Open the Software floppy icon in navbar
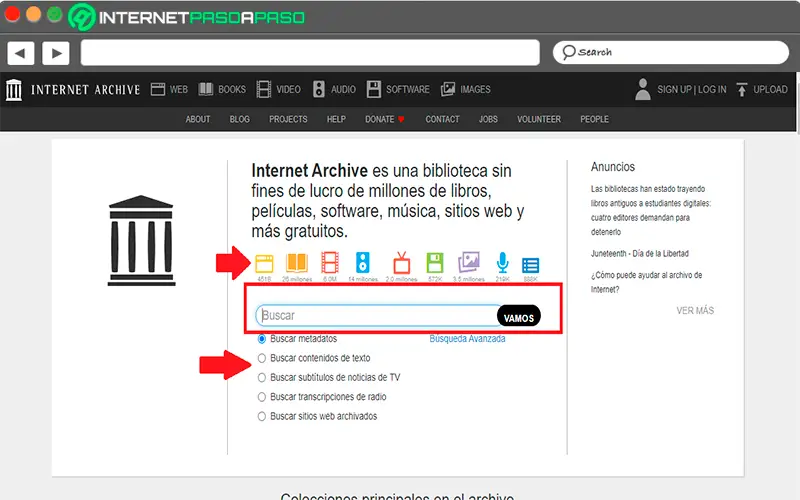800x500 pixels. click(373, 89)
